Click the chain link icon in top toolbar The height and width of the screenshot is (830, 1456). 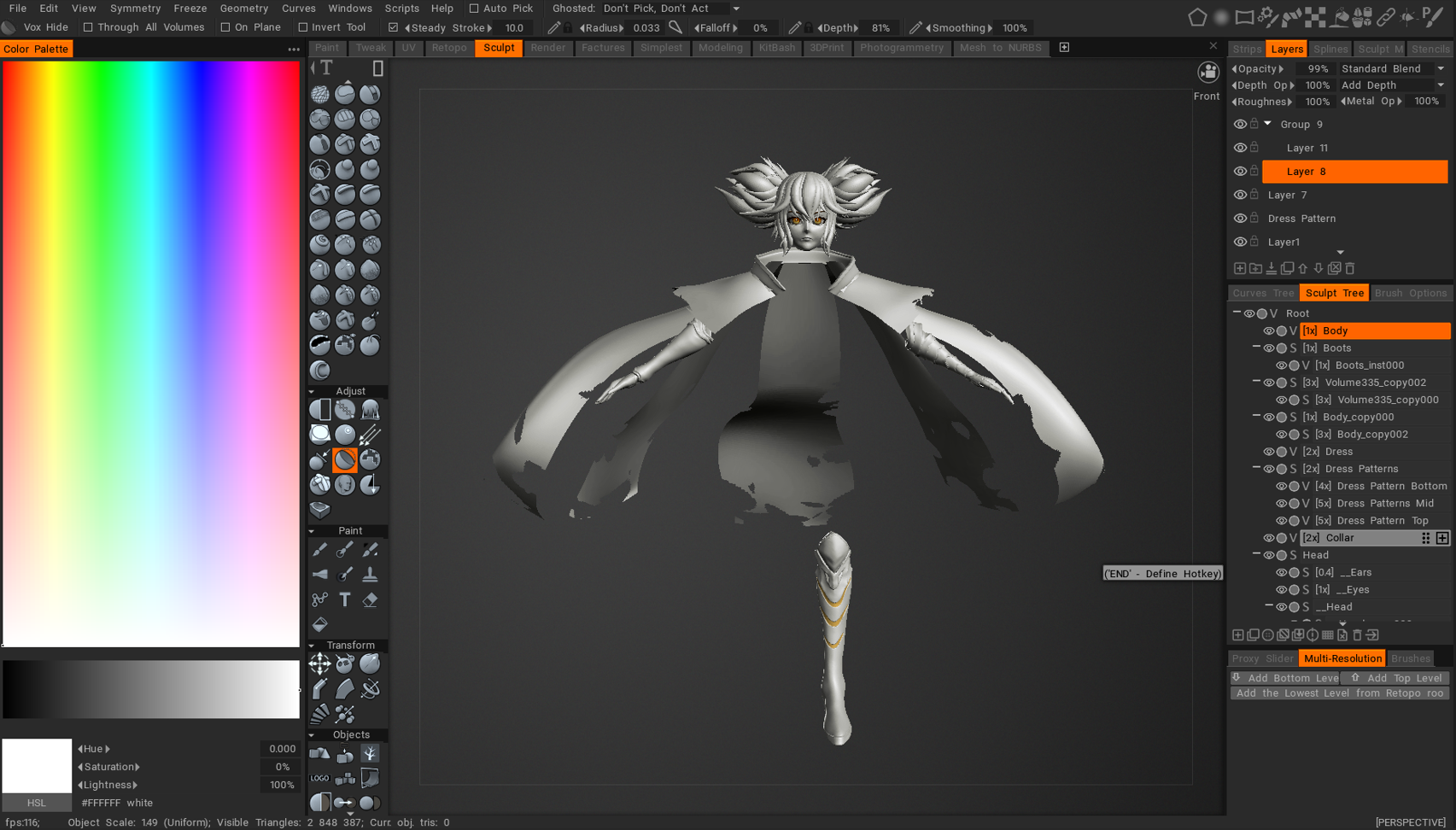coord(1385,17)
